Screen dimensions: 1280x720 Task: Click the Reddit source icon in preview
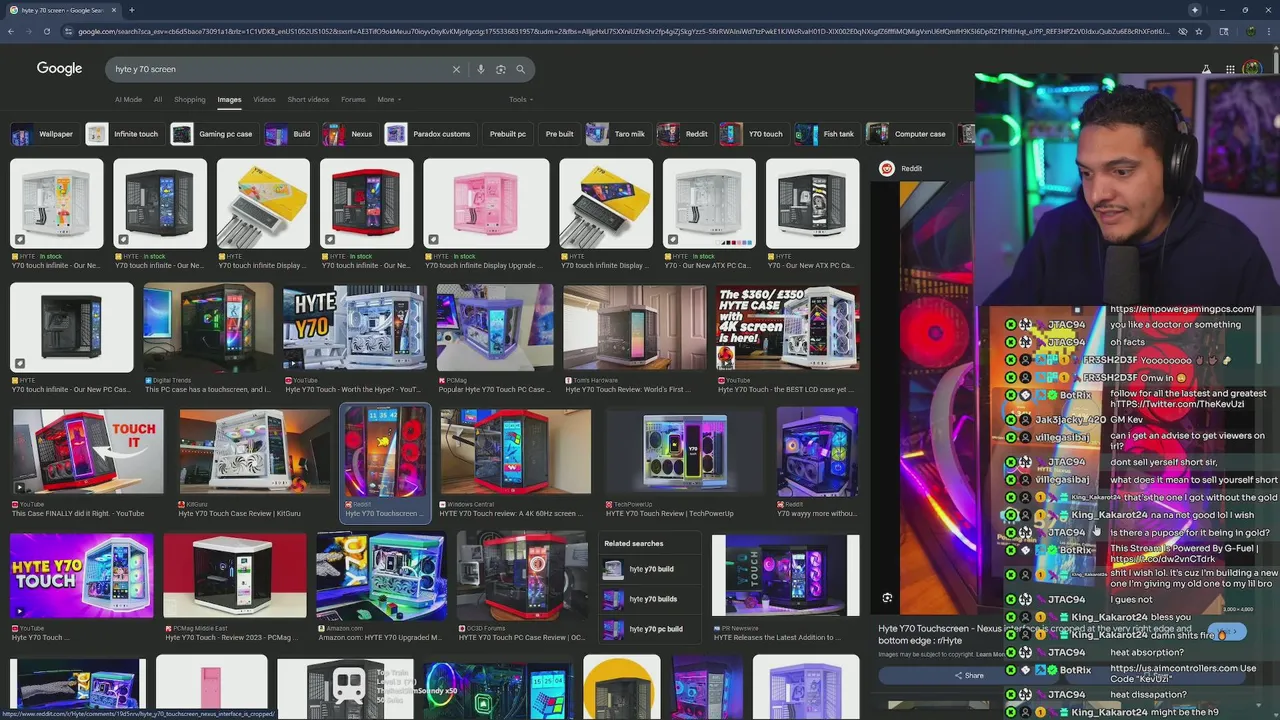tap(886, 168)
